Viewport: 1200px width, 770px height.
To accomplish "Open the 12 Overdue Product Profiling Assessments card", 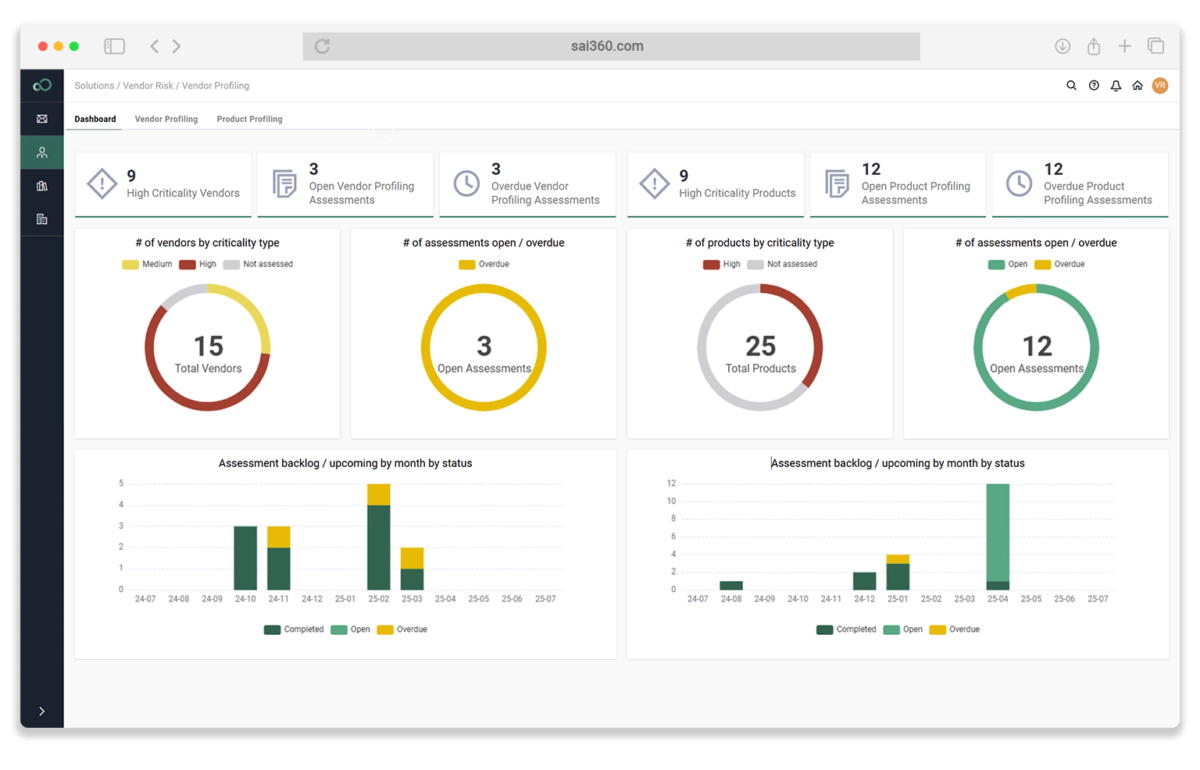I will click(x=1080, y=184).
